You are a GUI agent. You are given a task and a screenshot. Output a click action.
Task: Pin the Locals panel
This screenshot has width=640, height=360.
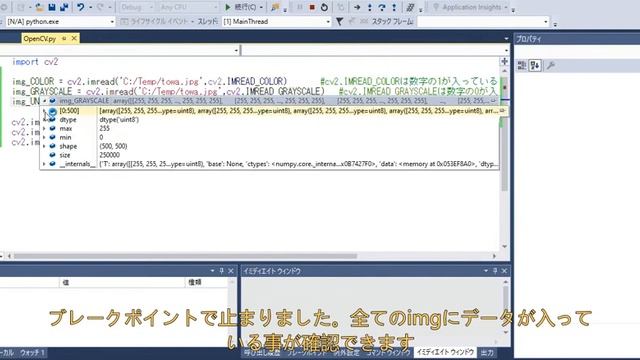222,271
